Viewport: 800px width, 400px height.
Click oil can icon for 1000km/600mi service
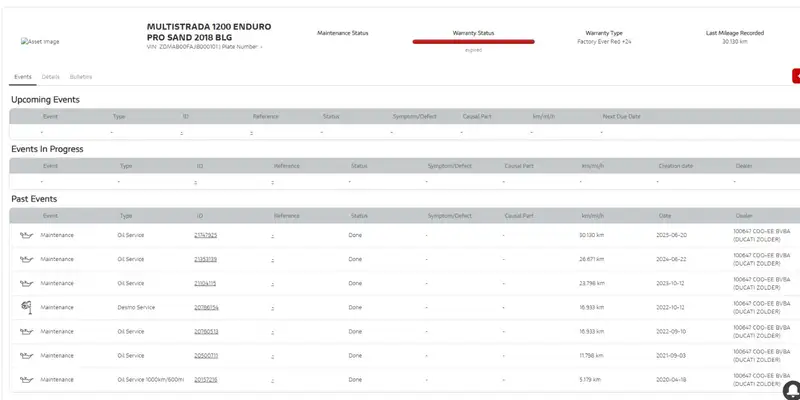(x=26, y=379)
